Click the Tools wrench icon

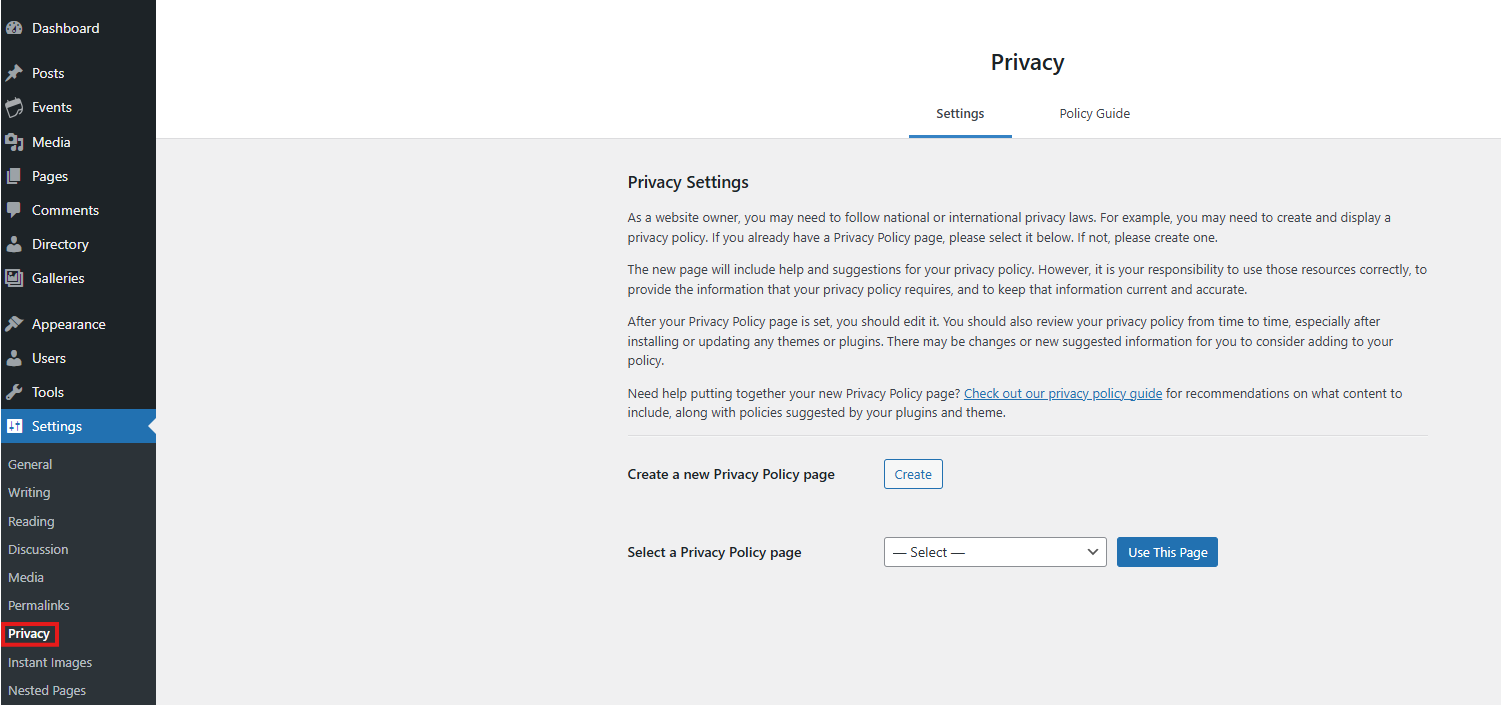click(14, 392)
